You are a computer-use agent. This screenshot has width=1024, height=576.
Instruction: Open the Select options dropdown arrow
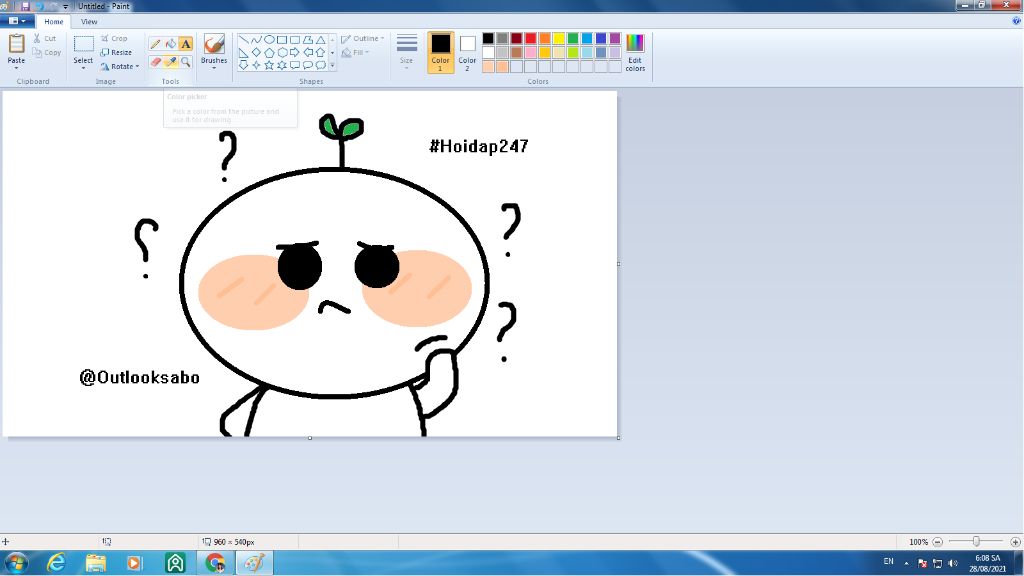[83, 67]
